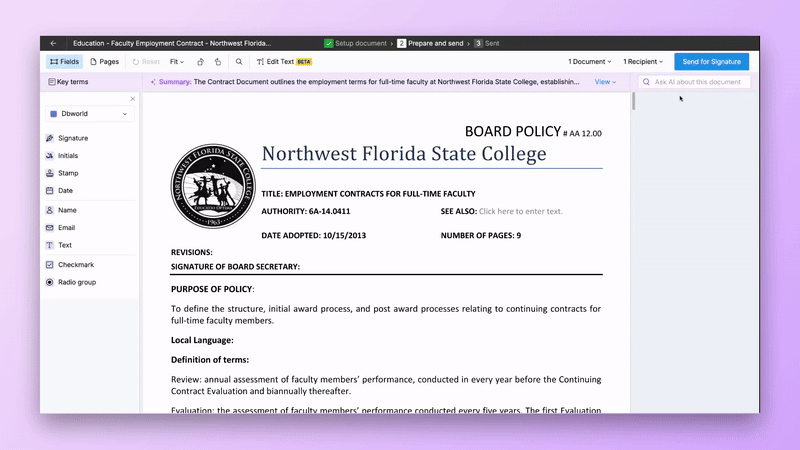This screenshot has width=800, height=450.
Task: Open the Fit zoom dropdown
Action: (177, 62)
